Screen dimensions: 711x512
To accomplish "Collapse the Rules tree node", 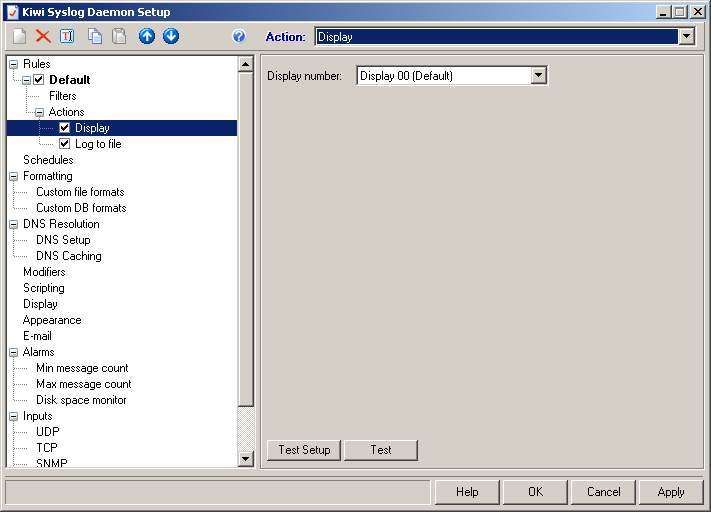I will pos(14,64).
